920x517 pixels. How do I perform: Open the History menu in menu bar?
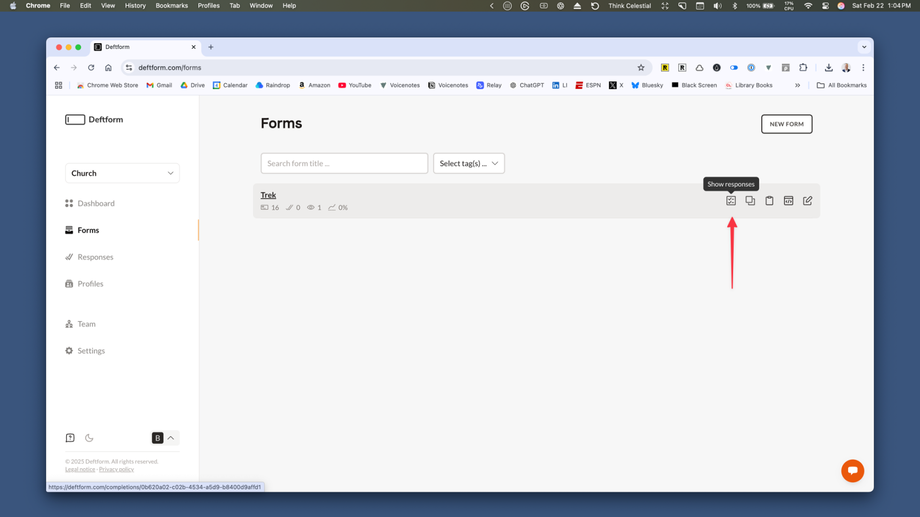point(135,5)
